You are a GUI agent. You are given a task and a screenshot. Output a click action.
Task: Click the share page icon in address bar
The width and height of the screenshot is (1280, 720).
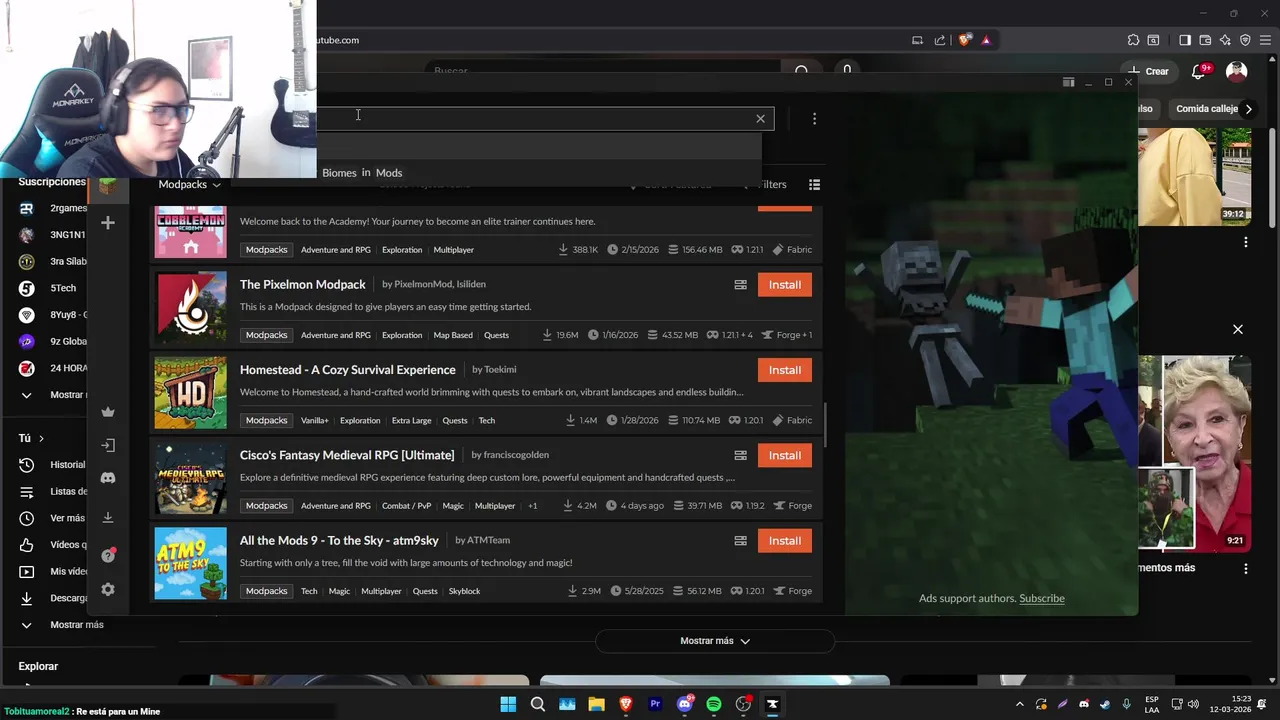click(940, 40)
